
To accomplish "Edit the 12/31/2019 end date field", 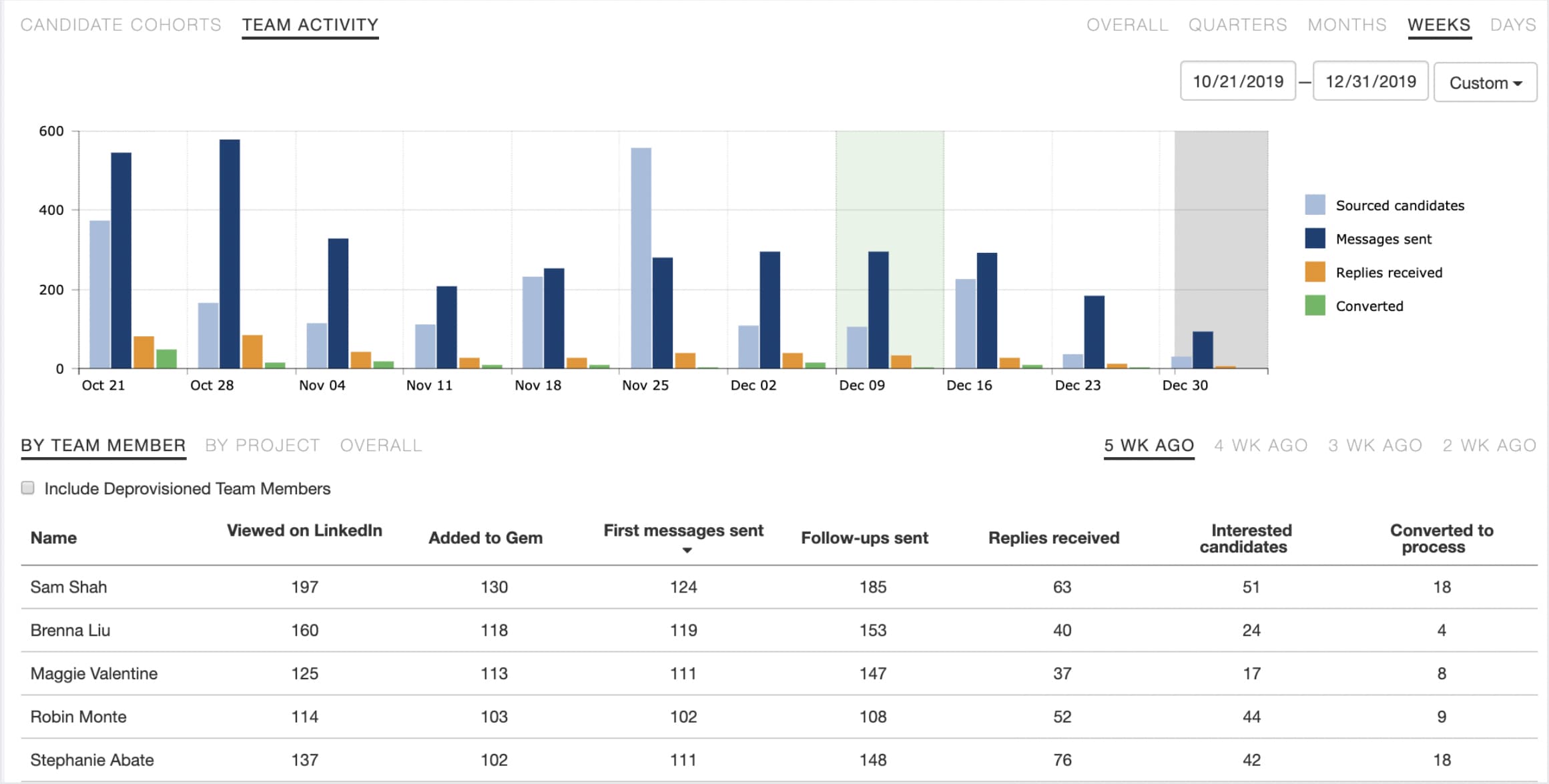I will [1369, 81].
